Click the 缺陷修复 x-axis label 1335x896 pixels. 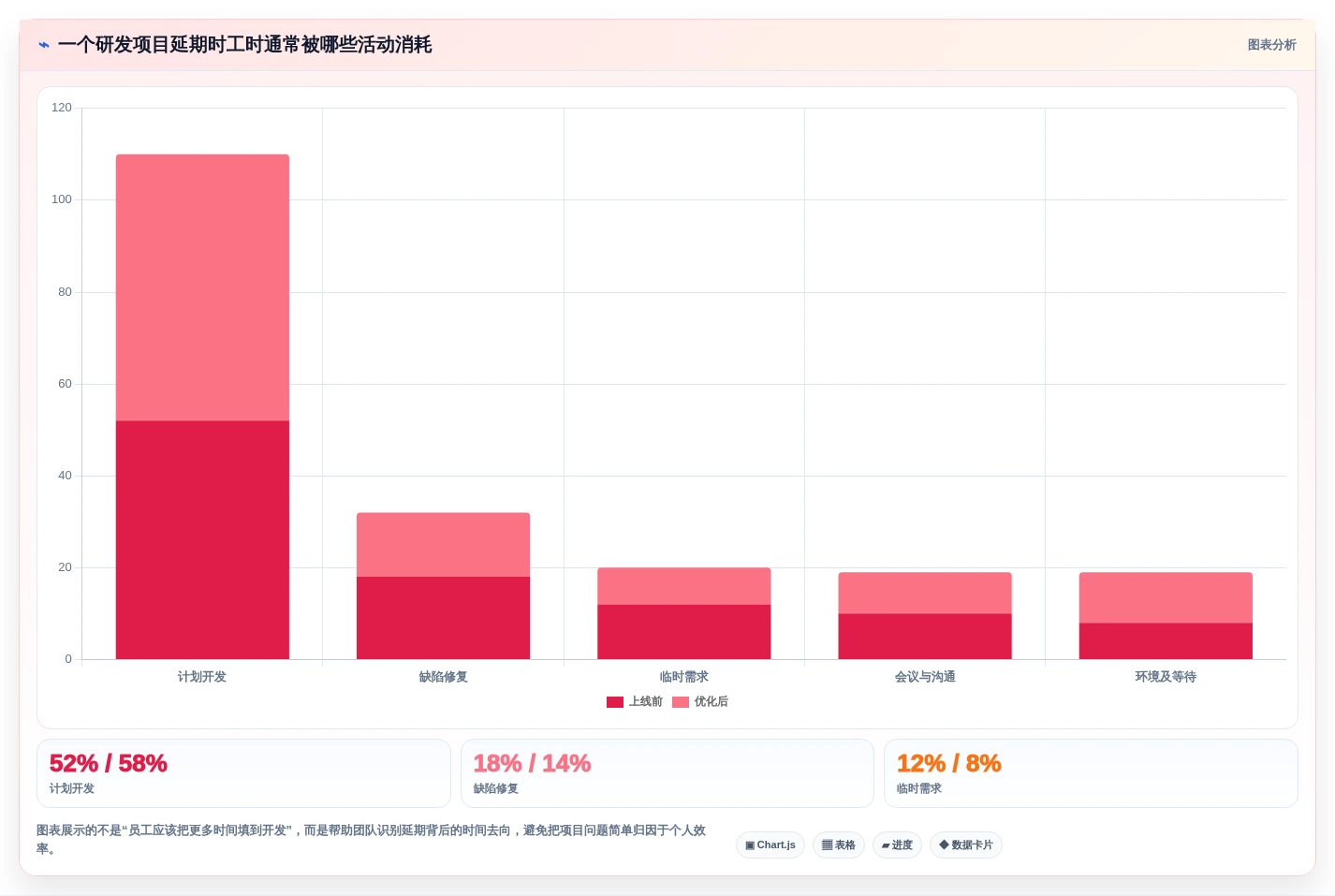point(443,677)
